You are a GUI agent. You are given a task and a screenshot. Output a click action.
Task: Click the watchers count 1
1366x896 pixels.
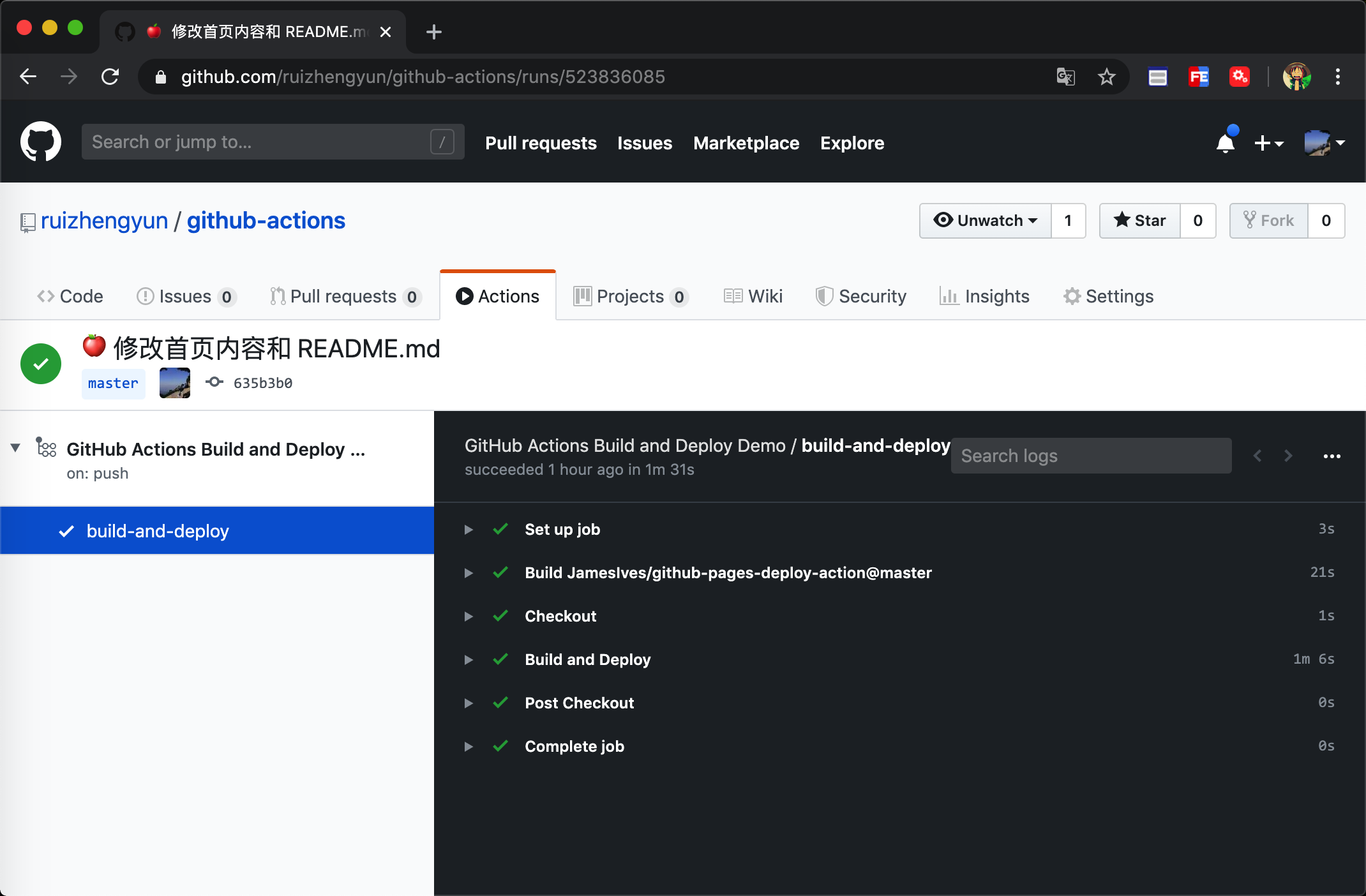1069,221
